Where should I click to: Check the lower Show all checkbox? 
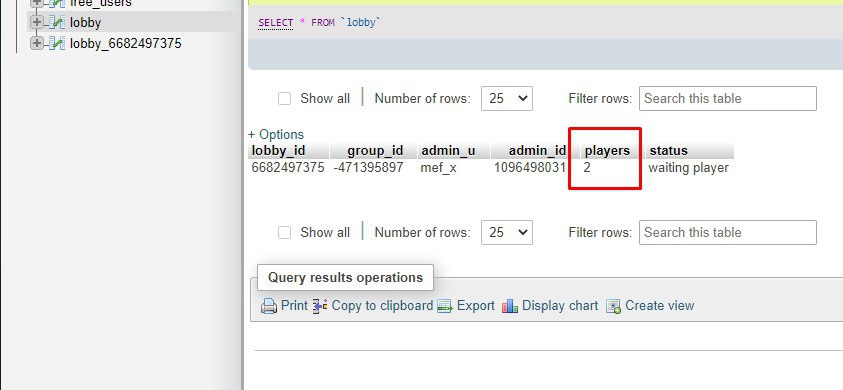[x=284, y=232]
